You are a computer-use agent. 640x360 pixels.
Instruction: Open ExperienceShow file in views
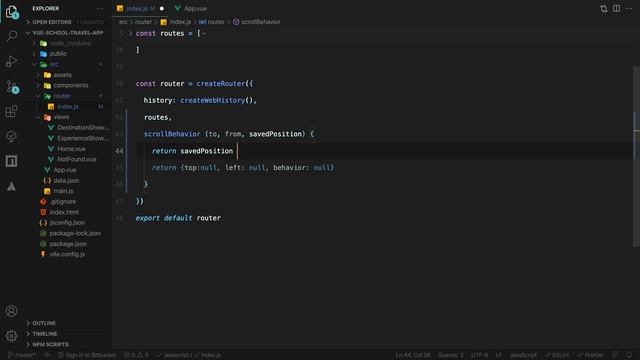click(82, 138)
